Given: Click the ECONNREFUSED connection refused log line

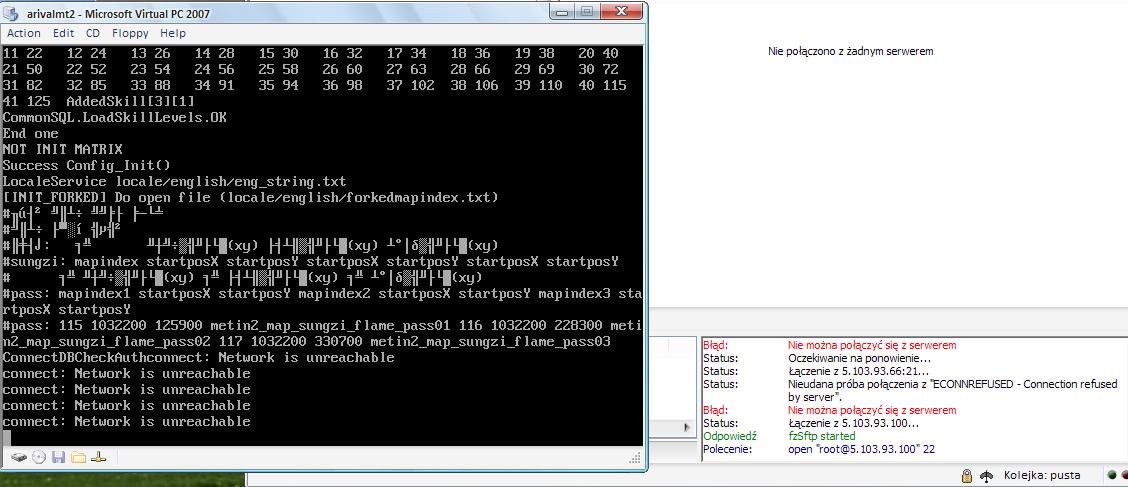Looking at the screenshot, I should tap(953, 391).
